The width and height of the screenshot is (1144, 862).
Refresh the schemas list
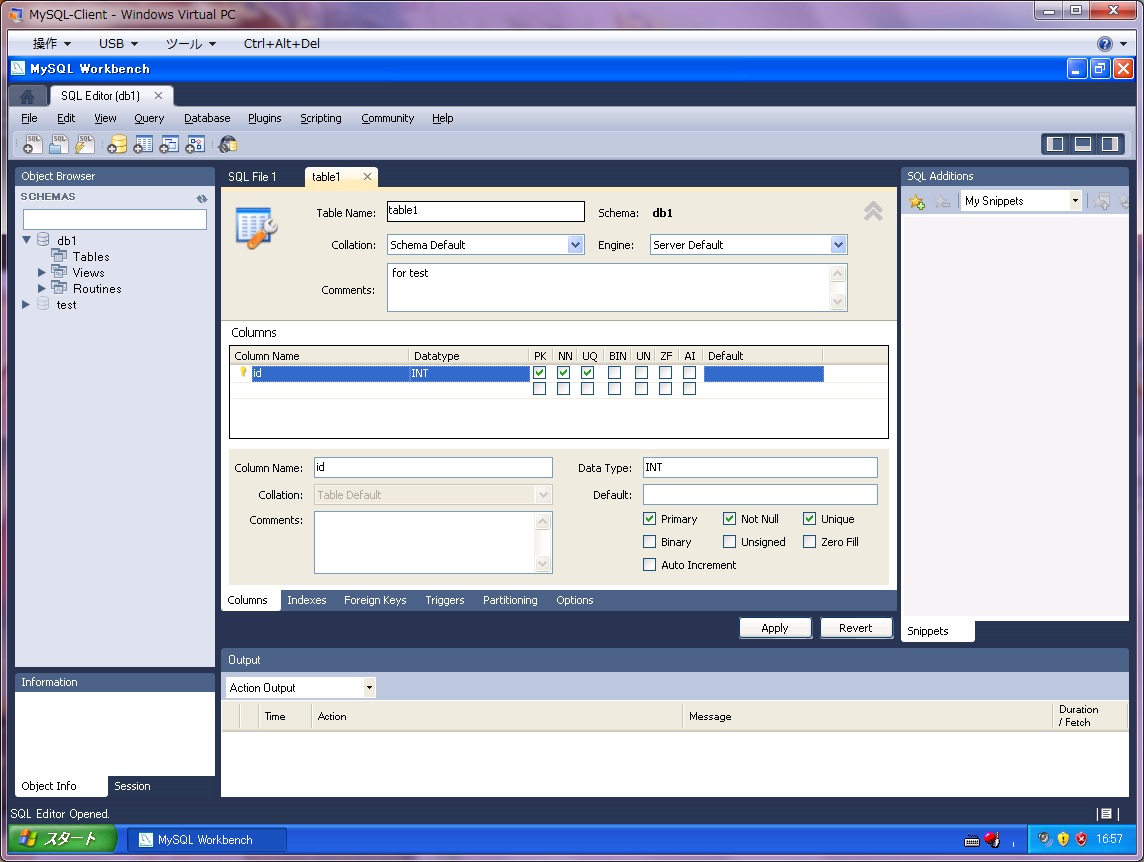click(201, 198)
